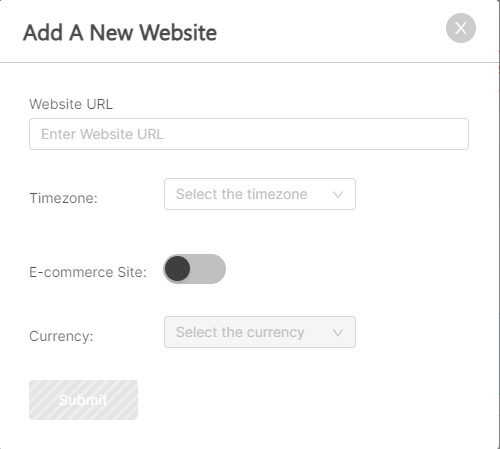This screenshot has width=500, height=449.
Task: Click the Enter Website URL placeholder text
Action: pos(102,134)
